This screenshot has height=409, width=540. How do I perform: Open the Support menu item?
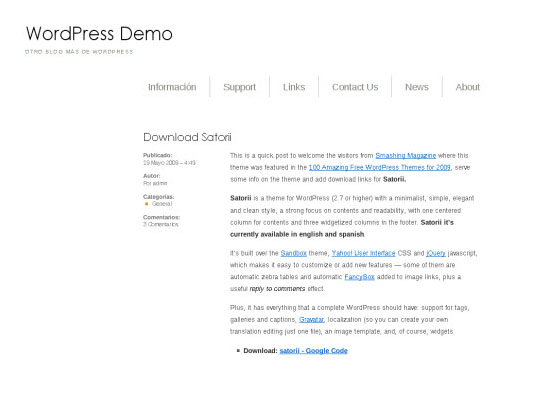[x=239, y=87]
